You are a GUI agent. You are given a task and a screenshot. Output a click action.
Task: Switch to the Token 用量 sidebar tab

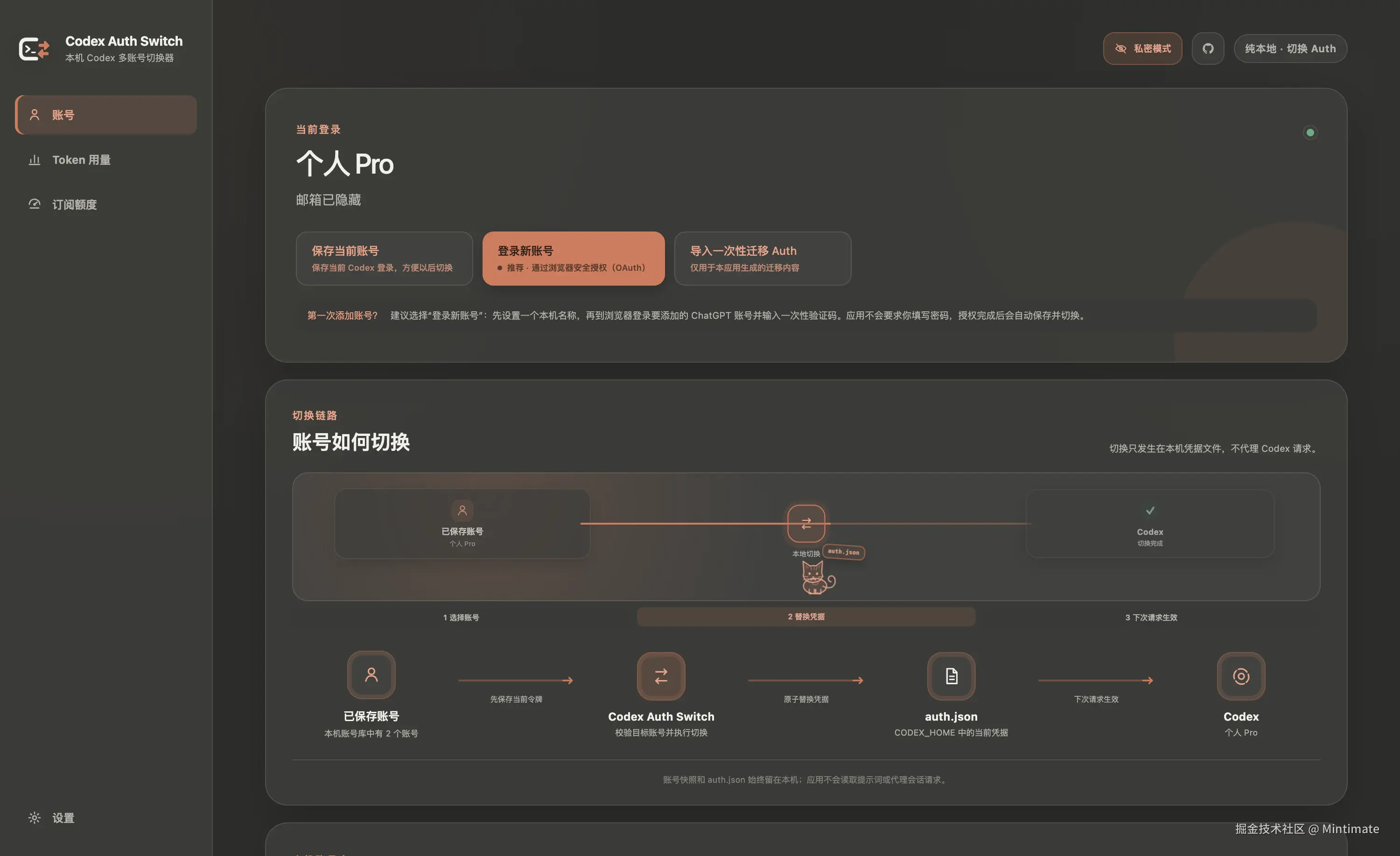pos(106,160)
